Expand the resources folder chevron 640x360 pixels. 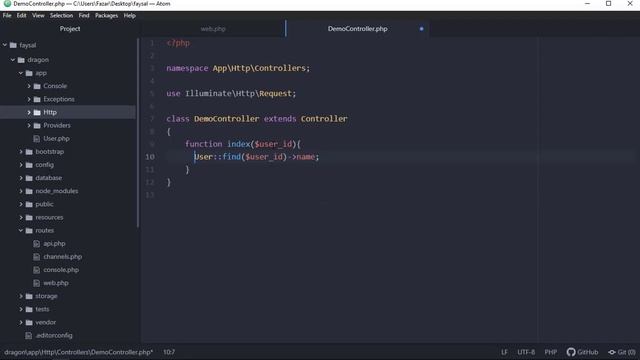(21, 217)
